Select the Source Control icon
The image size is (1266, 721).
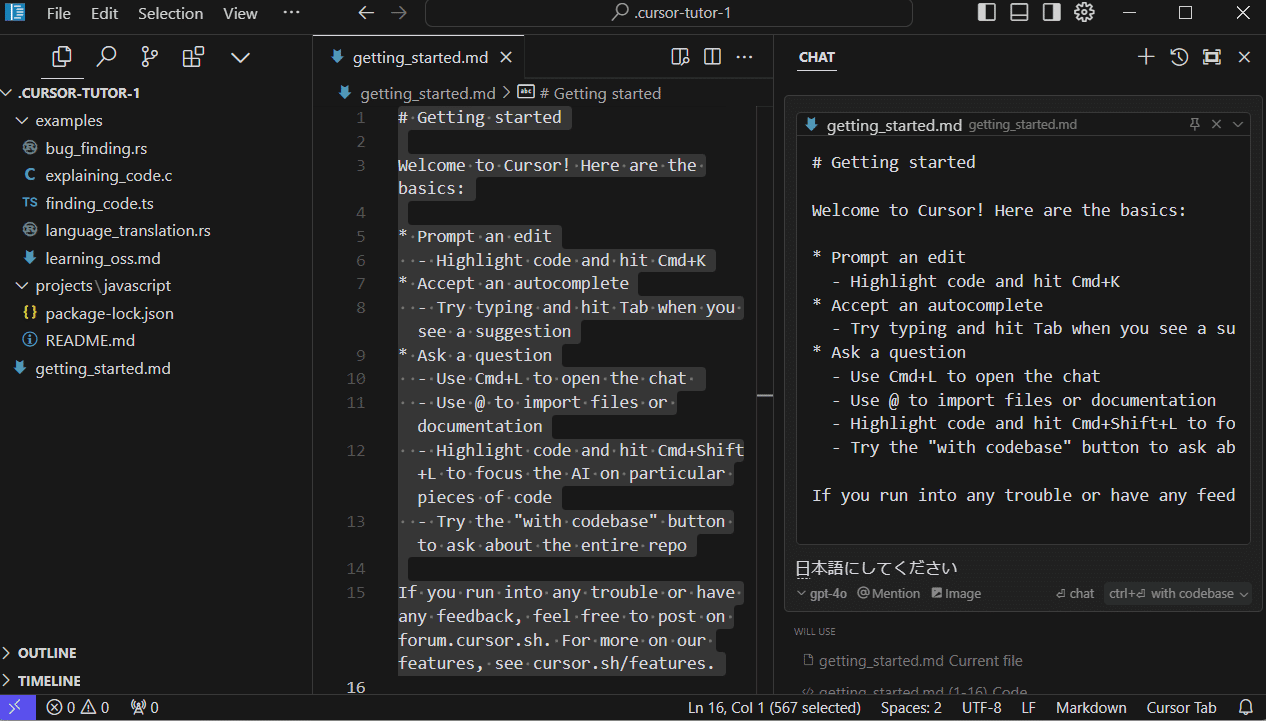149,56
